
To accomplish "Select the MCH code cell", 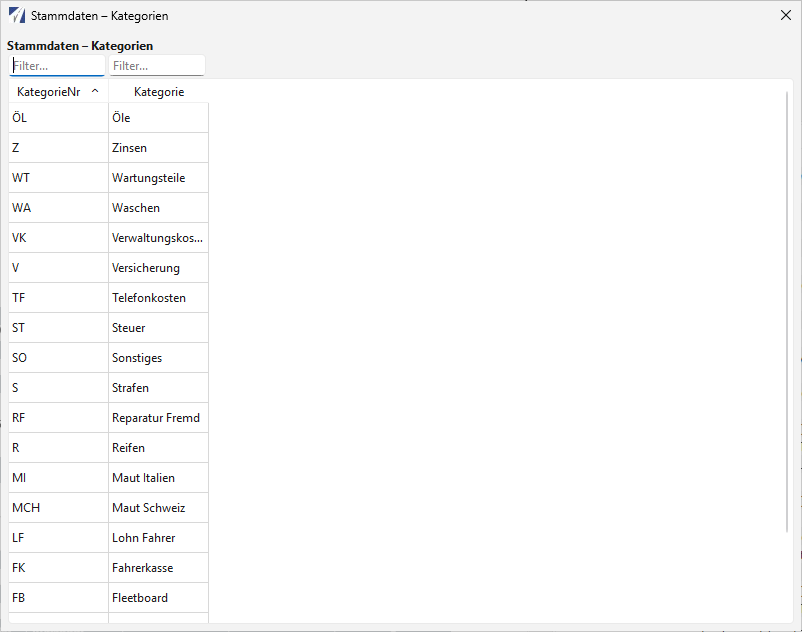I will click(x=58, y=508).
